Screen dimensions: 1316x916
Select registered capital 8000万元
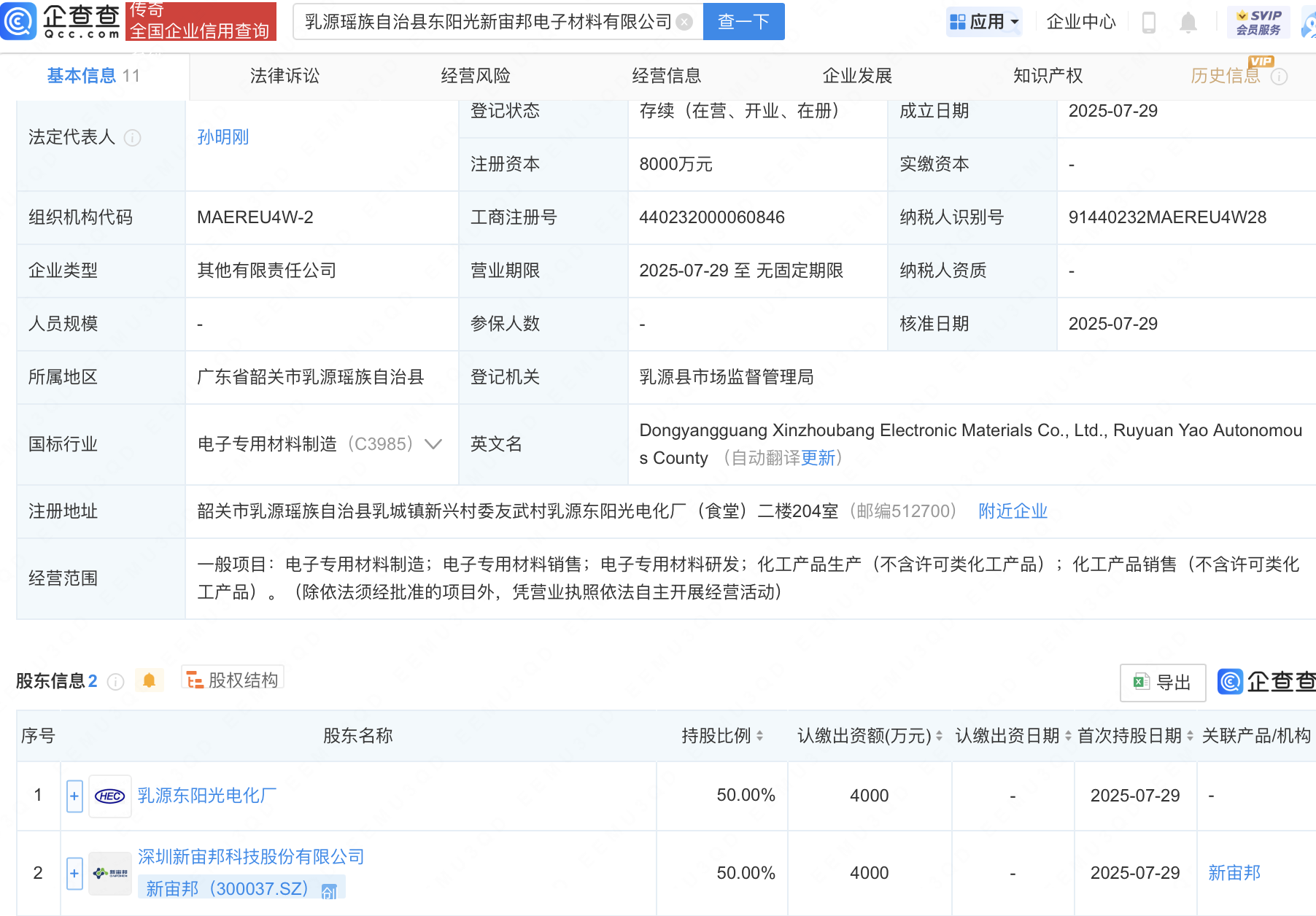[x=676, y=164]
